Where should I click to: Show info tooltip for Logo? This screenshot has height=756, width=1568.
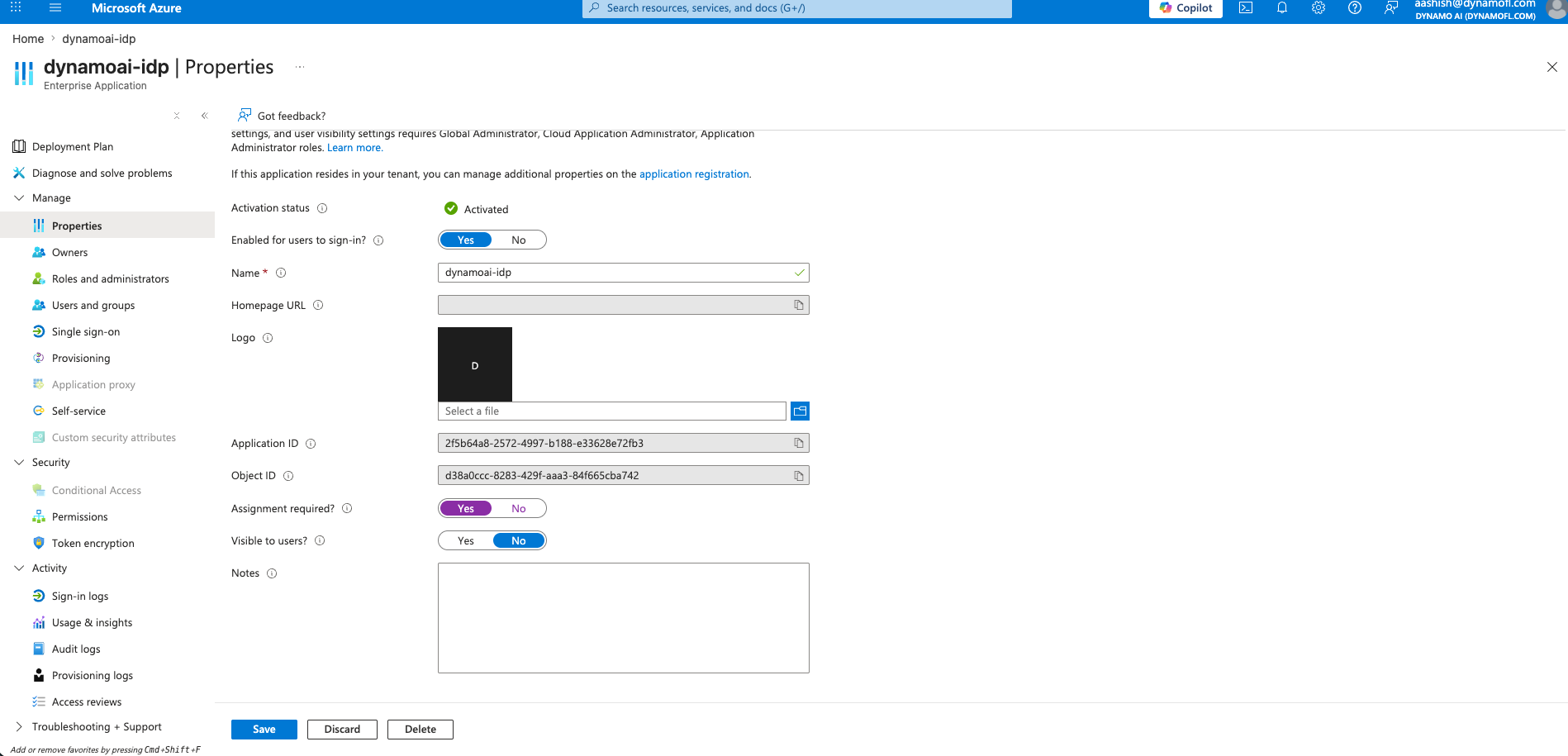click(268, 338)
